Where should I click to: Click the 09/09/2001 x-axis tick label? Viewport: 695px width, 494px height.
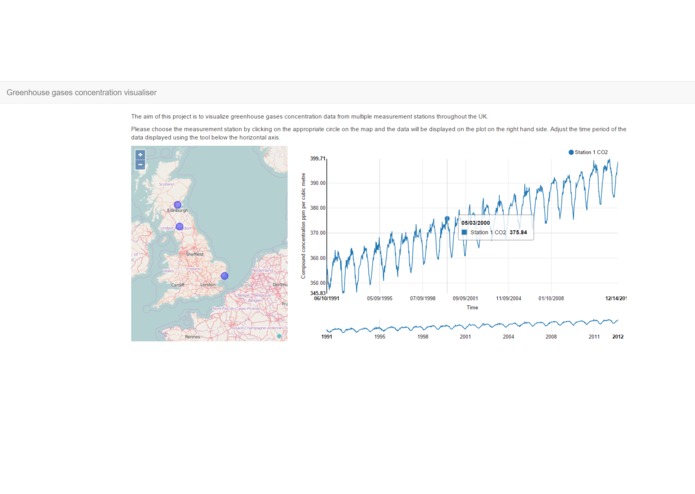[x=465, y=299]
